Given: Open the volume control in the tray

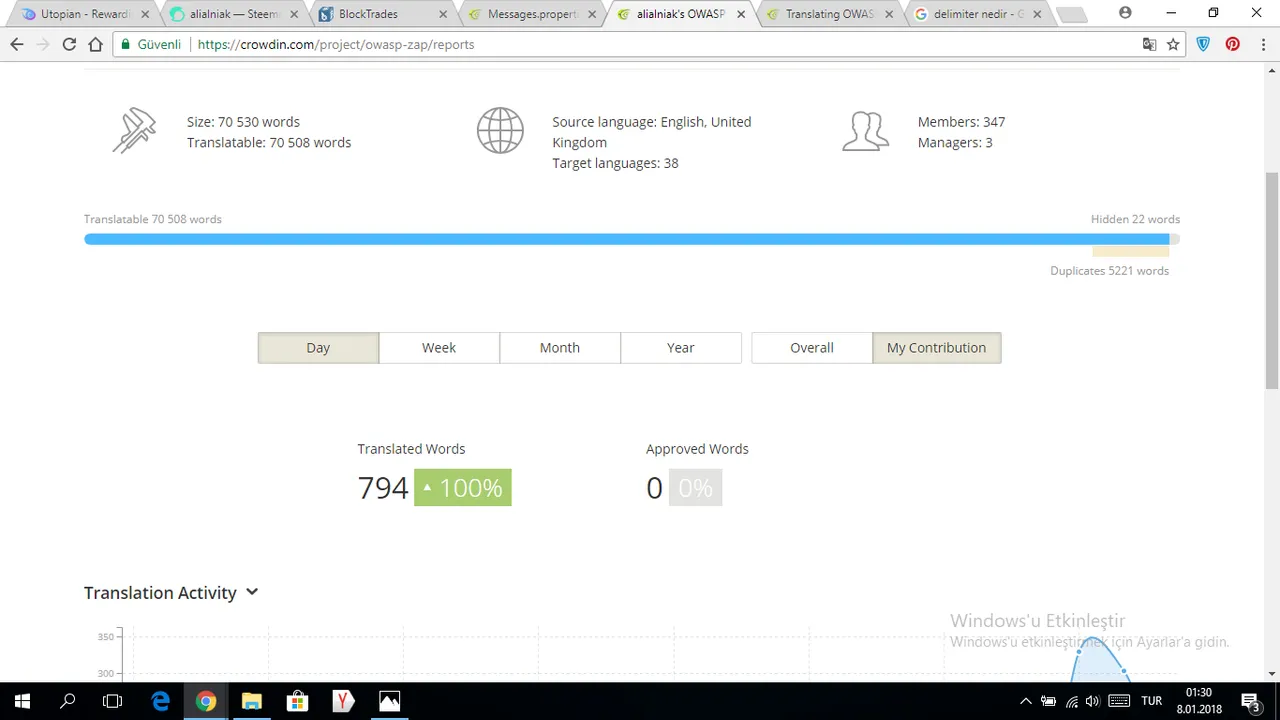Looking at the screenshot, I should [1092, 701].
